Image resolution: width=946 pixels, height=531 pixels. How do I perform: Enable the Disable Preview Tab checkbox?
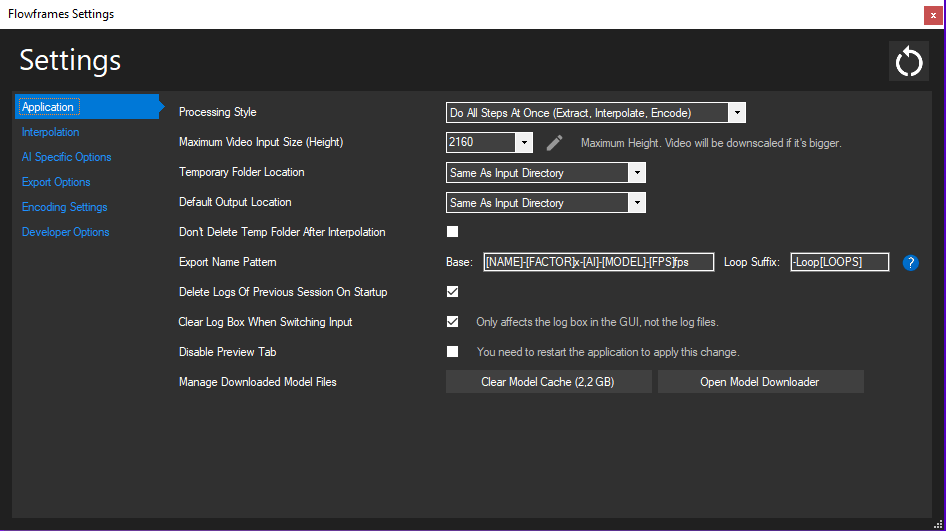pyautogui.click(x=452, y=352)
